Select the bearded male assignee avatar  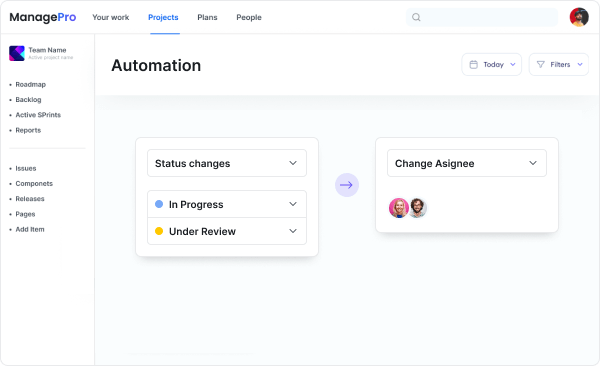coord(417,208)
